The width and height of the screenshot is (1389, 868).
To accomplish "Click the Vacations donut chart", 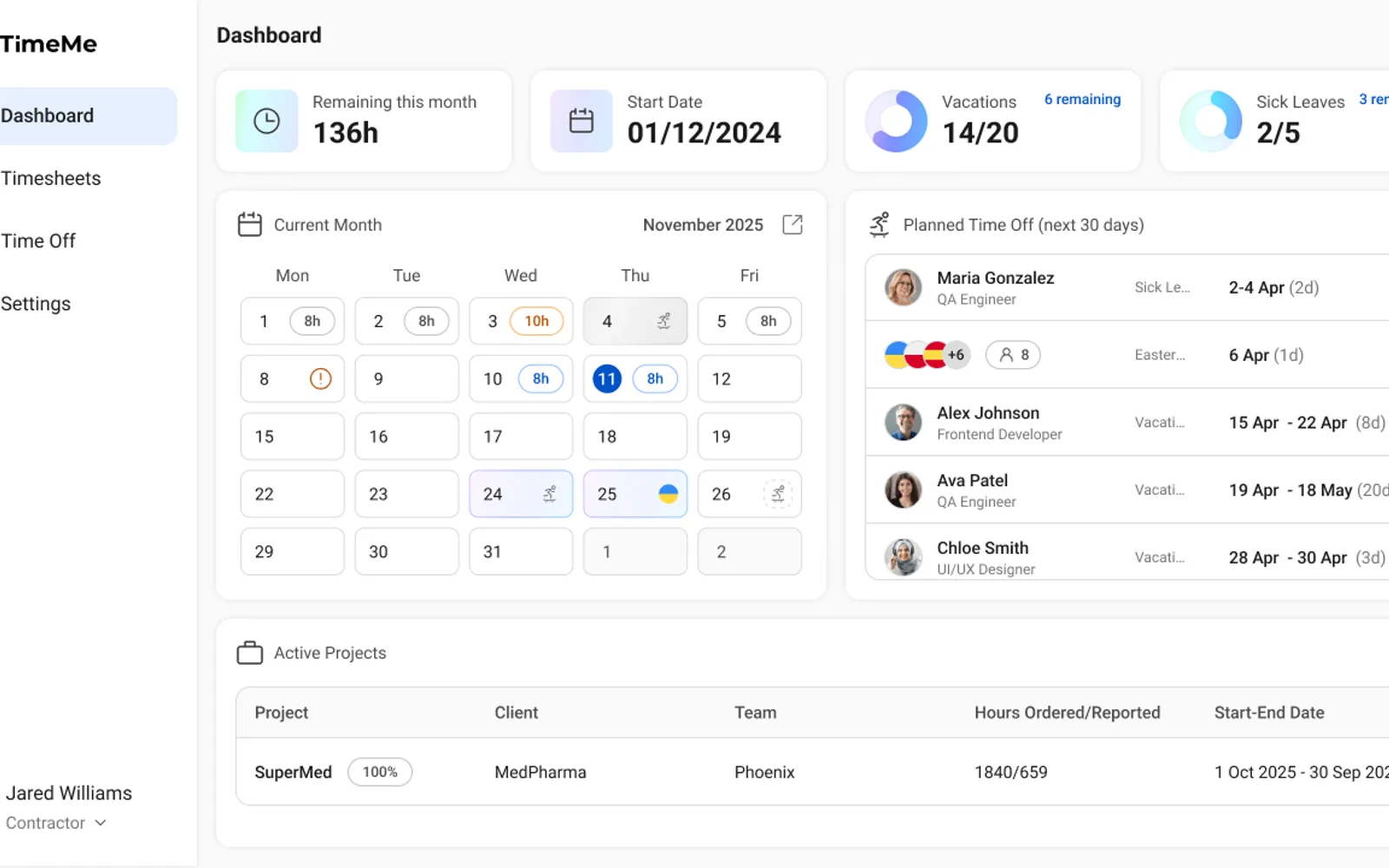I will [896, 121].
